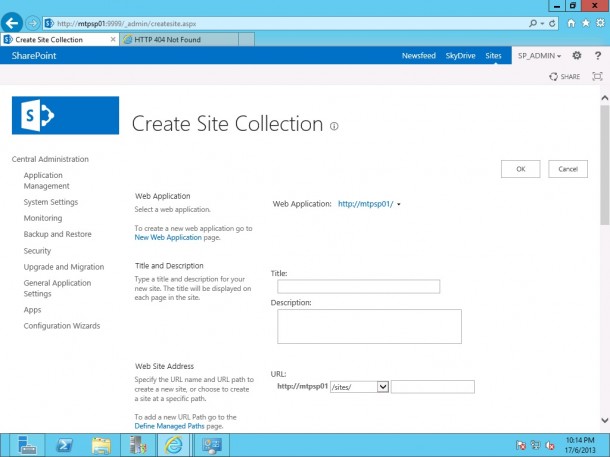Open File Explorer from the taskbar
Screen dimensions: 610x457
(101, 445)
